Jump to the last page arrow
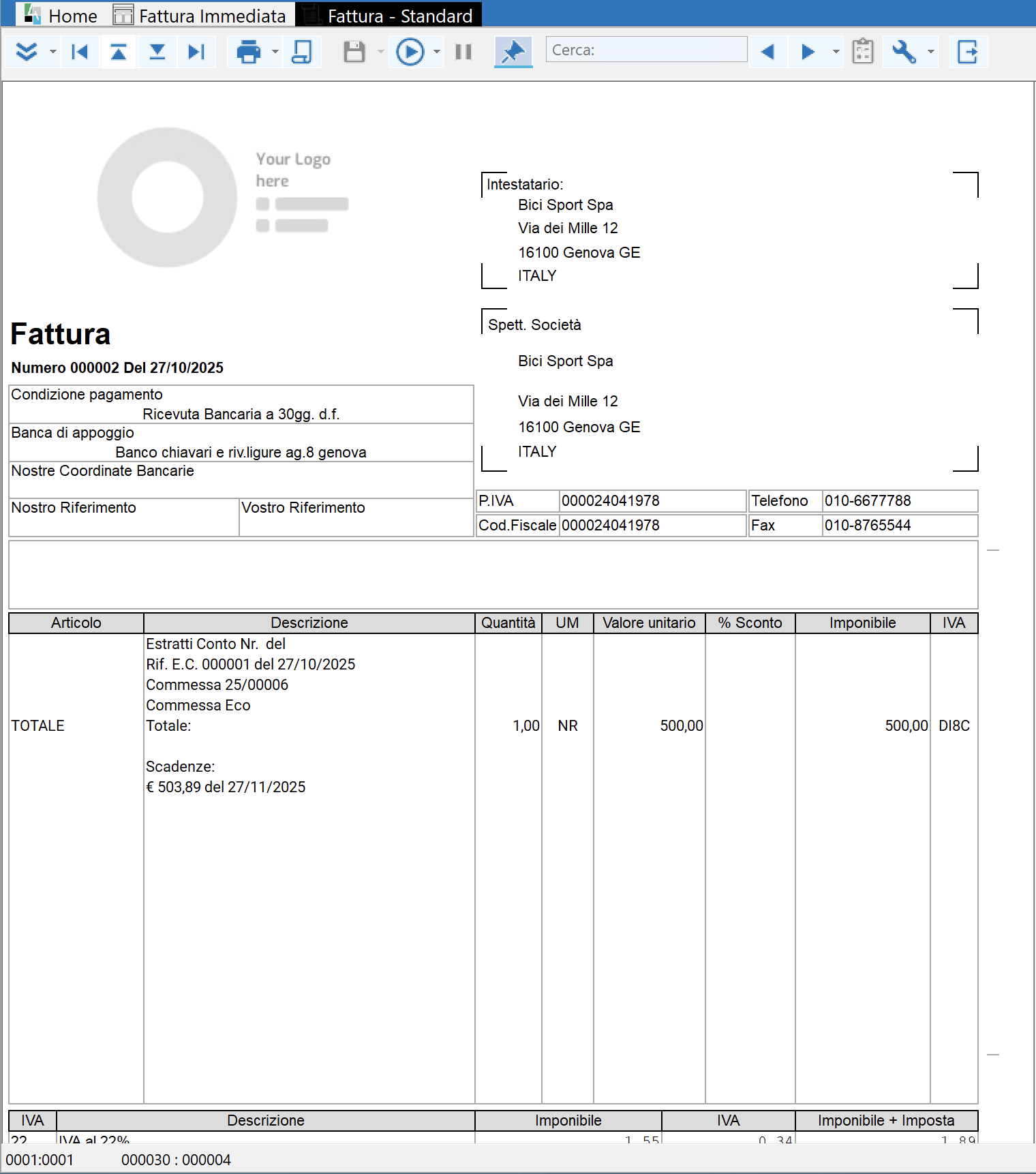The height and width of the screenshot is (1174, 1036). click(196, 52)
